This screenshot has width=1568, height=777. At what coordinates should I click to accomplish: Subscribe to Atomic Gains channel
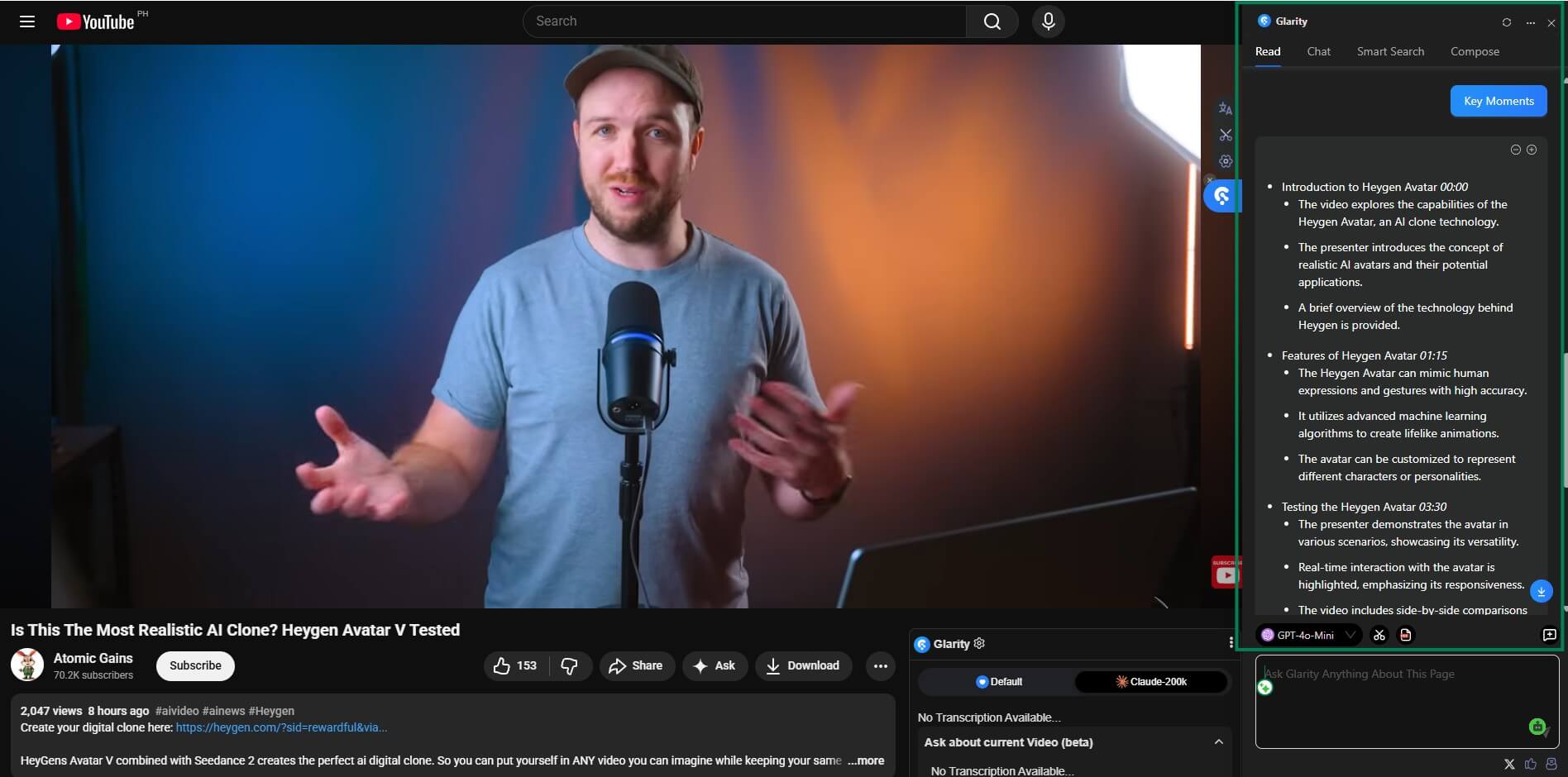coord(195,666)
